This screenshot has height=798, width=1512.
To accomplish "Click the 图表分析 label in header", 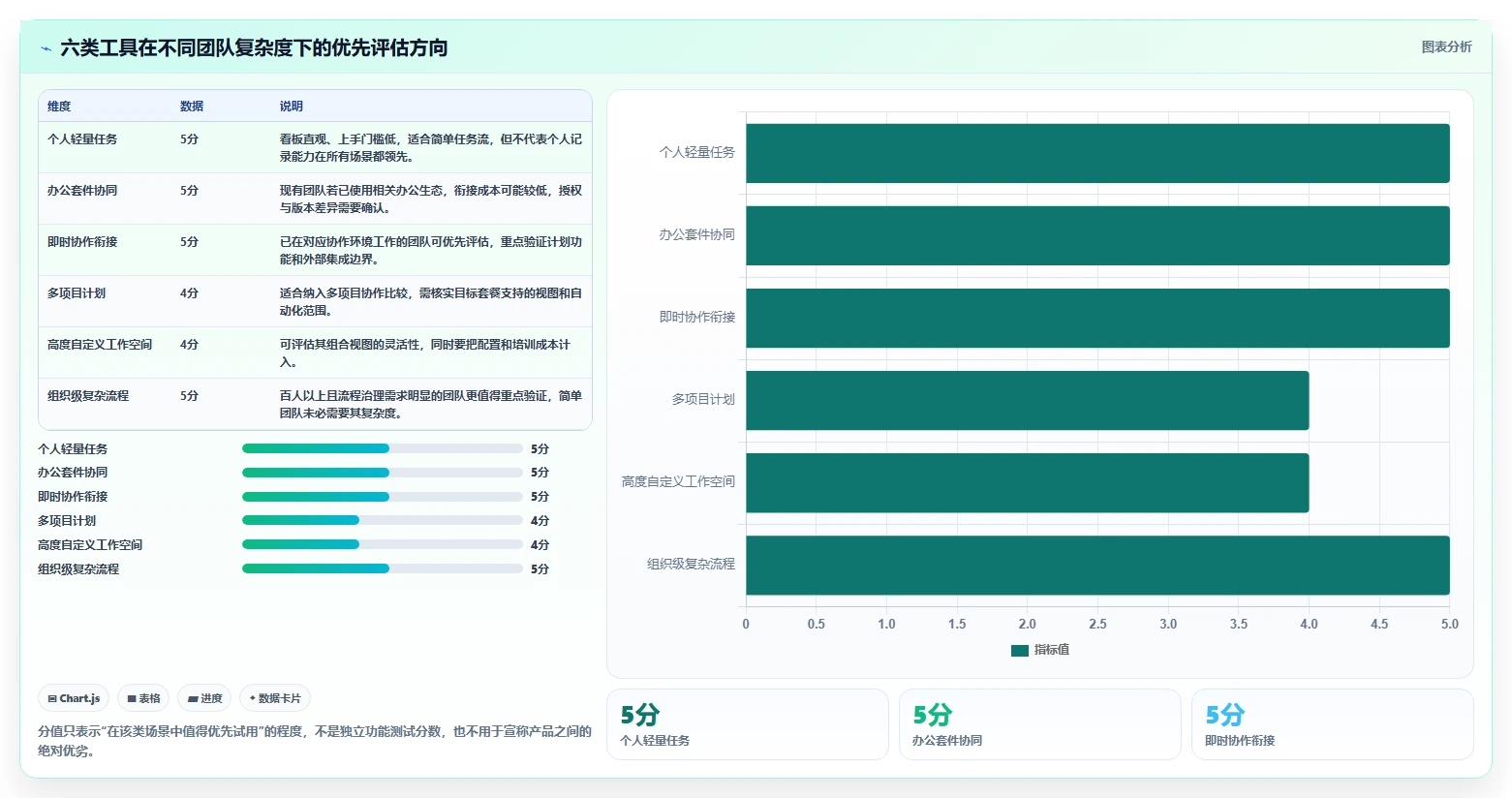I will (x=1446, y=46).
